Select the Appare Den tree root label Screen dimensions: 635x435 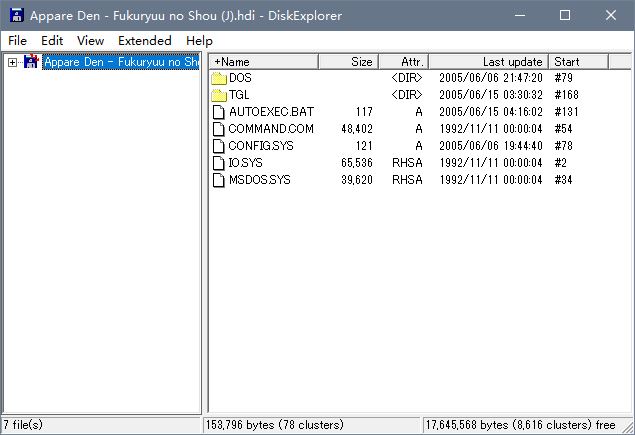(121, 62)
